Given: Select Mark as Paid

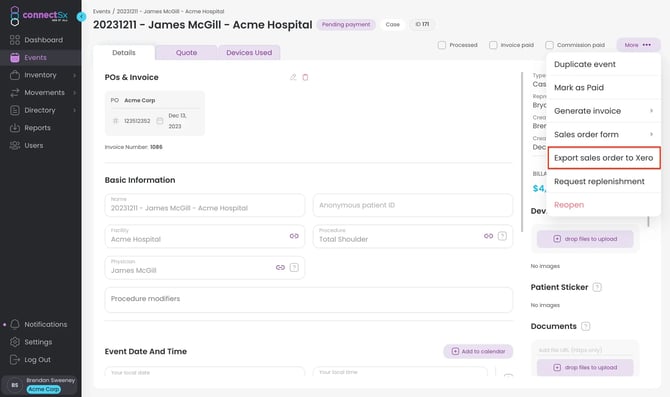Looking at the screenshot, I should click(603, 88).
